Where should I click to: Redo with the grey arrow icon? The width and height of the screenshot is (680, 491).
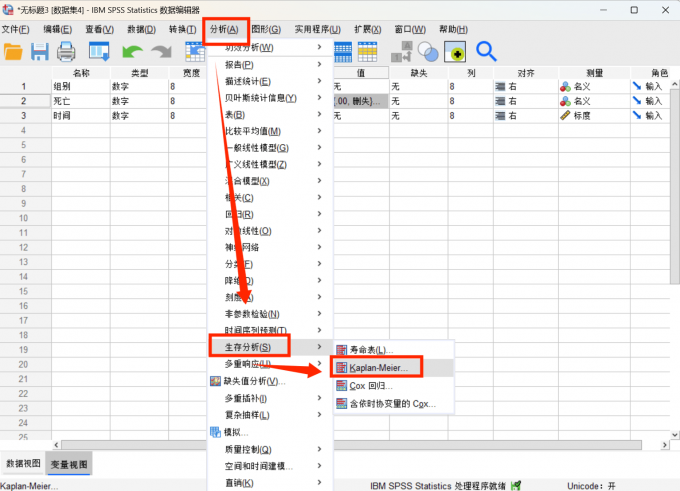[161, 52]
